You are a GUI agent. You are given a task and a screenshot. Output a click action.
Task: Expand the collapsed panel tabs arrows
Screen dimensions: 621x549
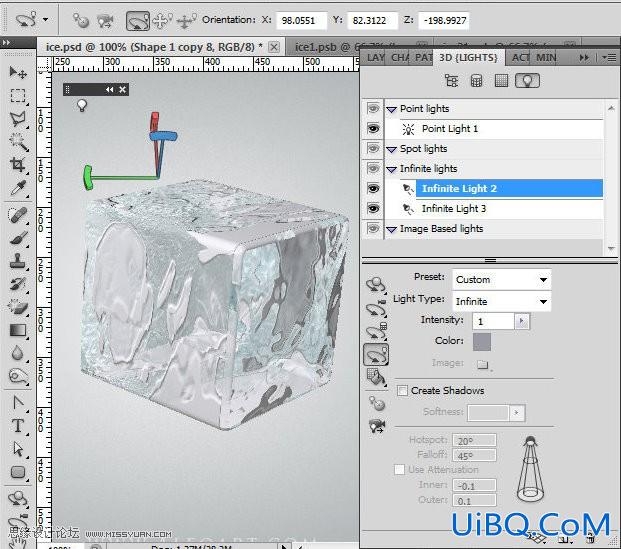click(584, 58)
